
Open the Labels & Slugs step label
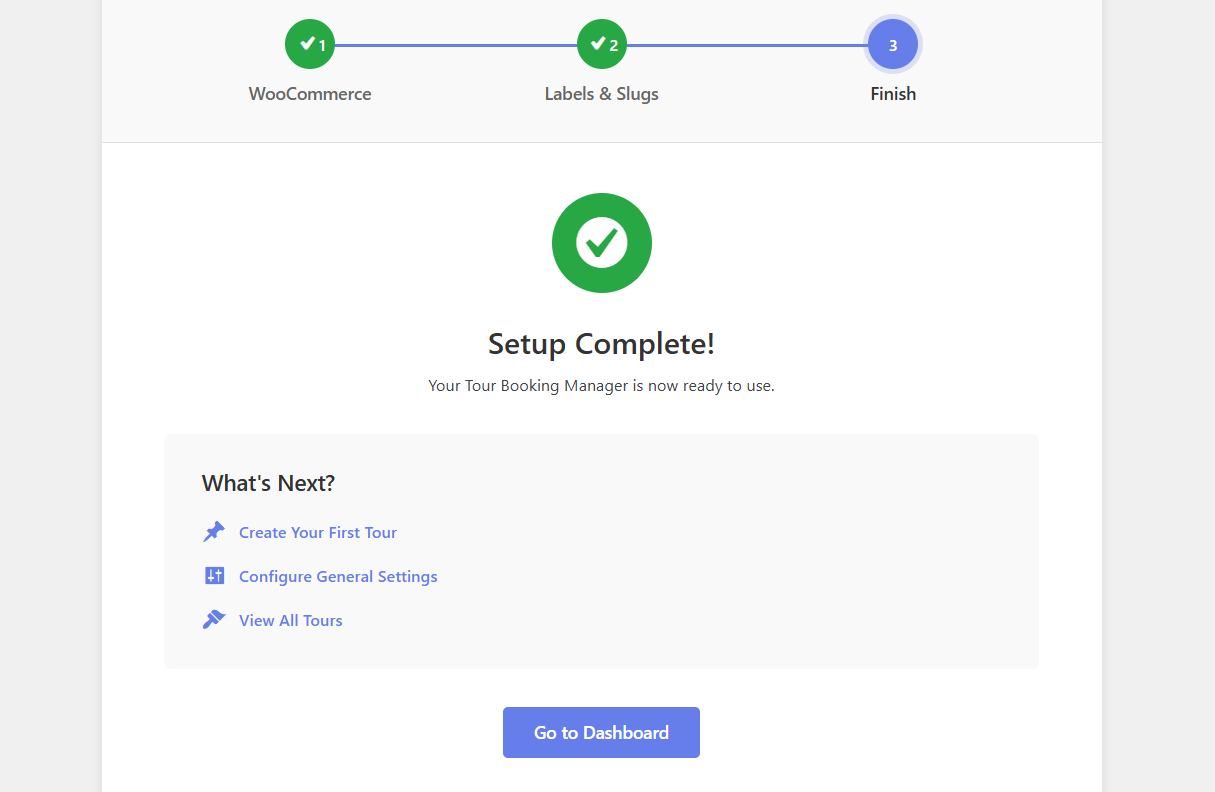click(601, 94)
